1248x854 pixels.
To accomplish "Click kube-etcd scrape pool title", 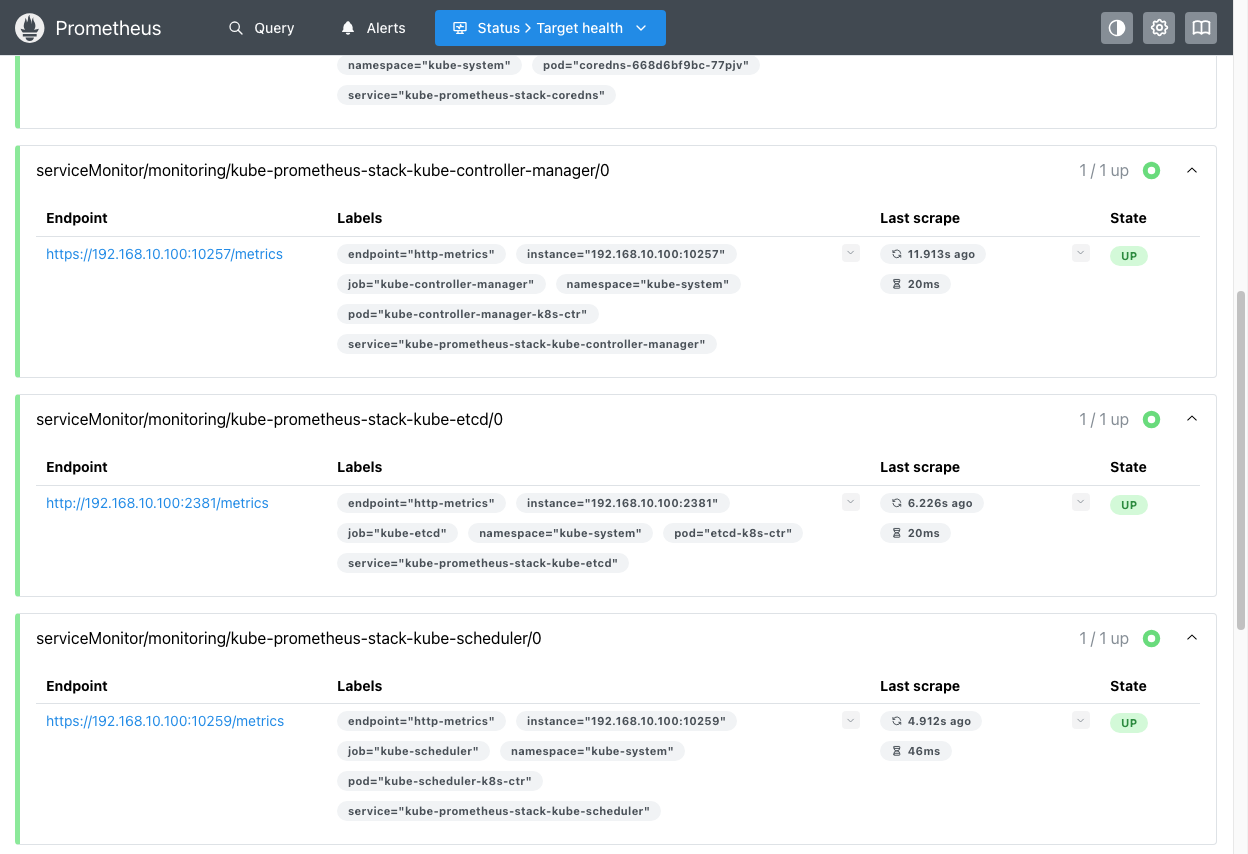I will 270,420.
